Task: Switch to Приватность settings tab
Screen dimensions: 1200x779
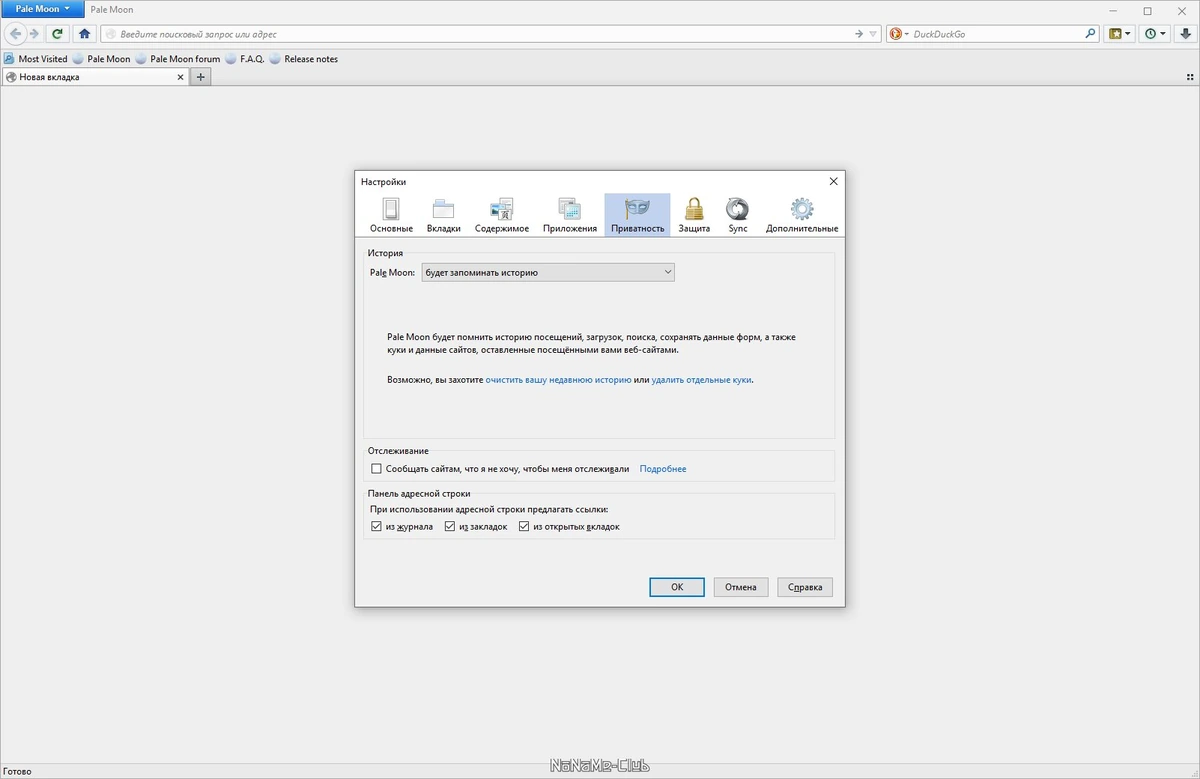Action: pyautogui.click(x=637, y=215)
